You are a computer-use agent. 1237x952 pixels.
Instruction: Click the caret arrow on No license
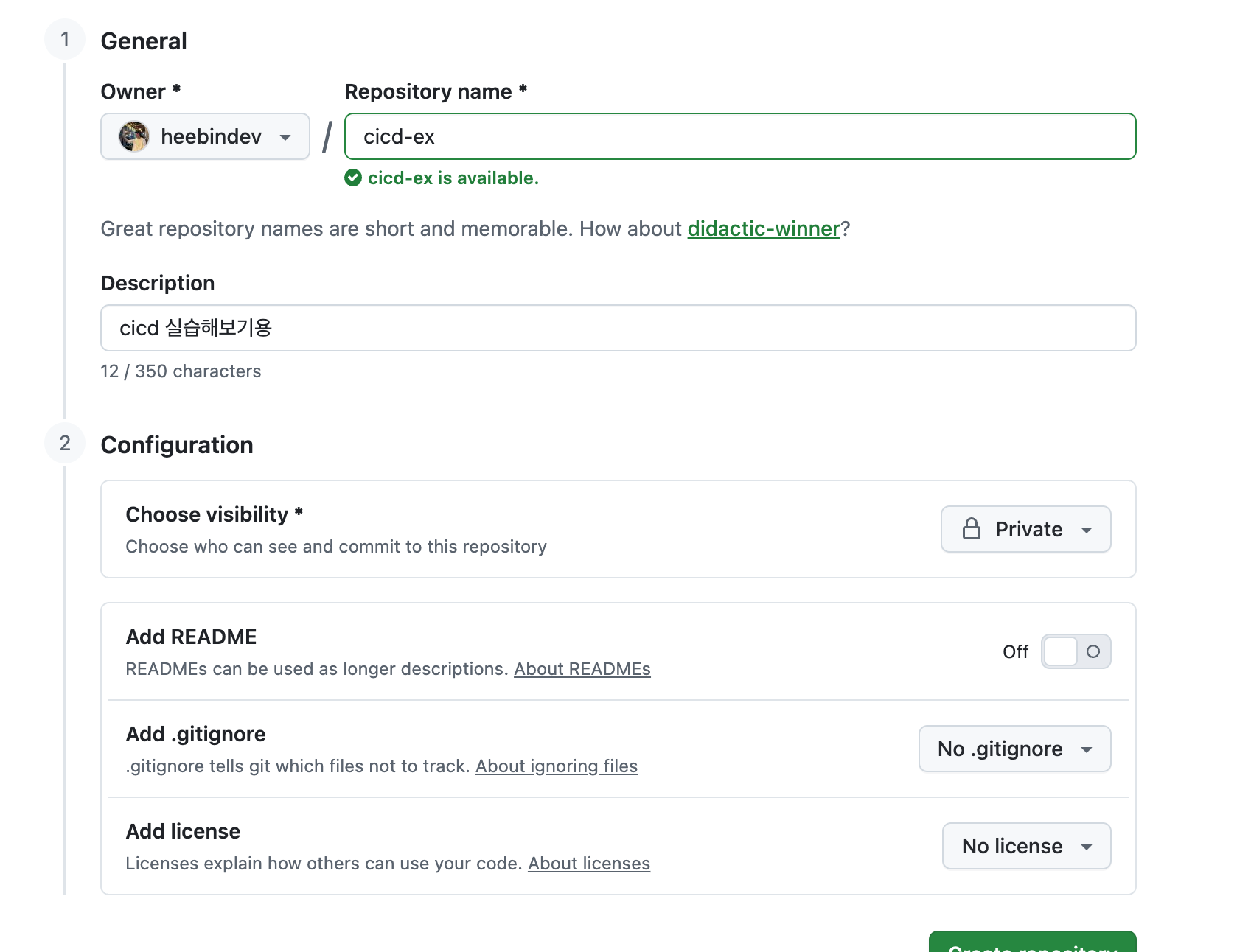pos(1087,847)
